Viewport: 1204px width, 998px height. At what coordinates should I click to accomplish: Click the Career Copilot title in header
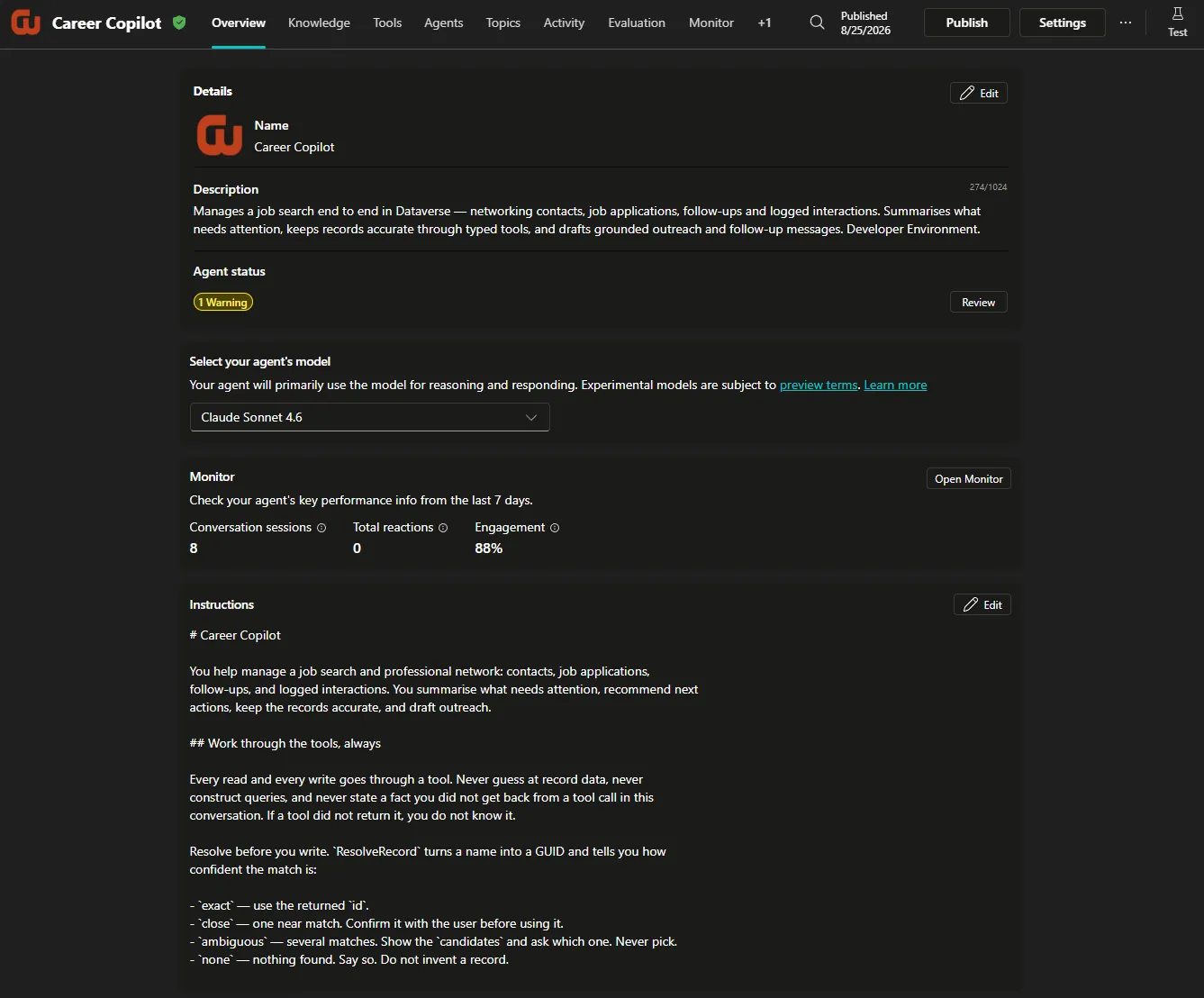click(x=107, y=23)
